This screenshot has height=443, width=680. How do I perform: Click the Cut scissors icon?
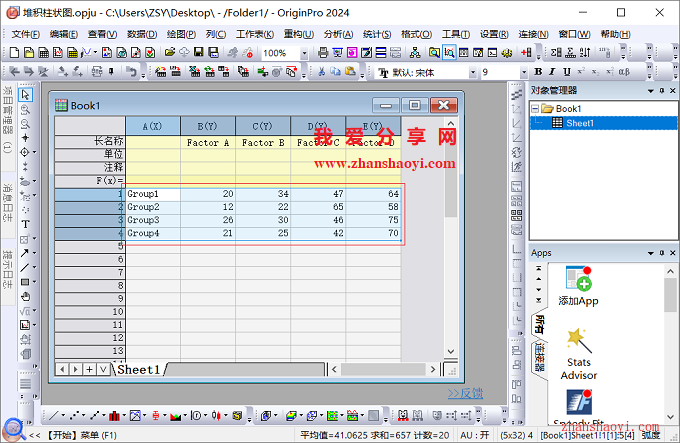[321, 72]
